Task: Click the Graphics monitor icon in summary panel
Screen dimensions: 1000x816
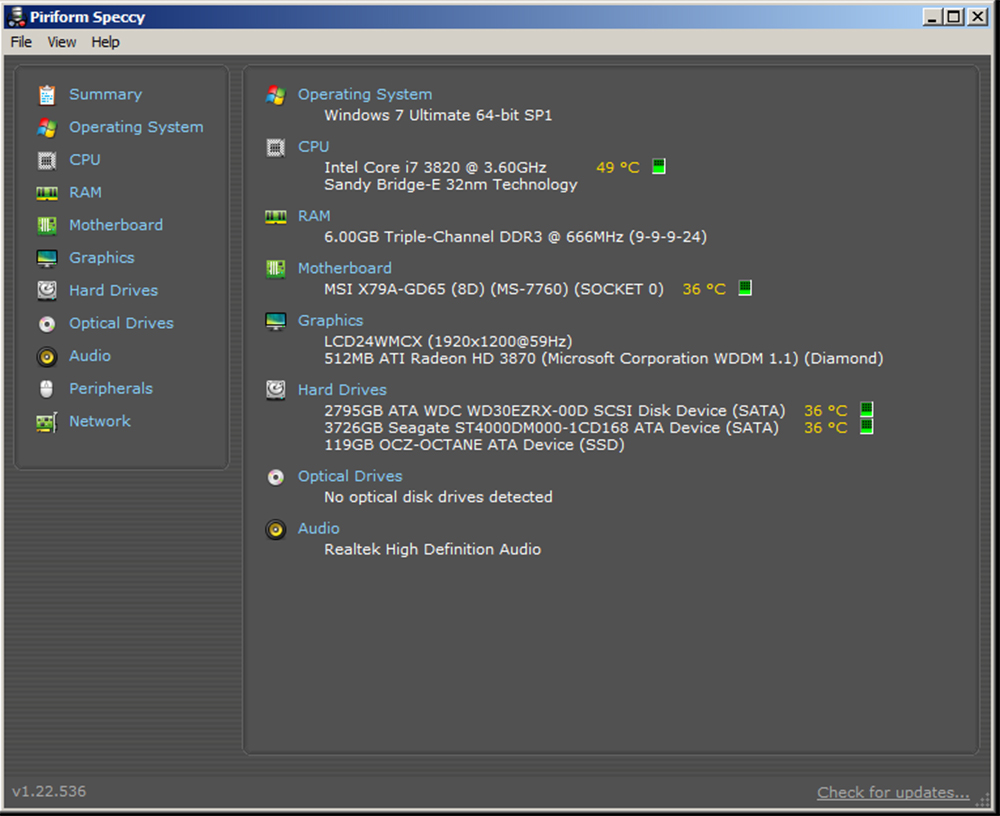Action: click(276, 321)
